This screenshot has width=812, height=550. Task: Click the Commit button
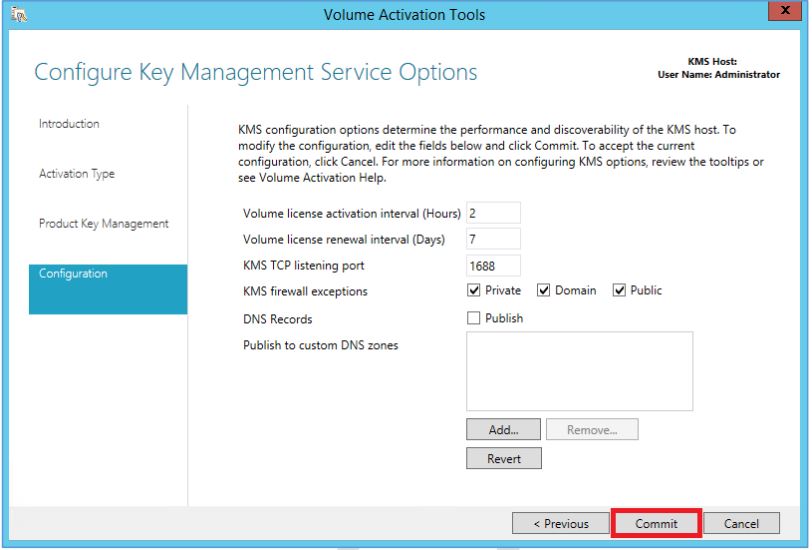pyautogui.click(x=656, y=524)
